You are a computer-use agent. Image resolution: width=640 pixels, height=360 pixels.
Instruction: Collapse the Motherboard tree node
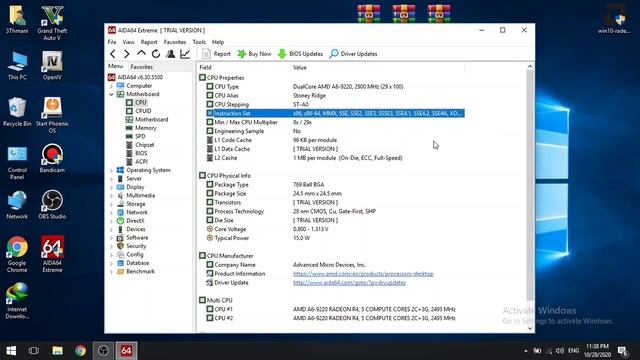pyautogui.click(x=111, y=94)
